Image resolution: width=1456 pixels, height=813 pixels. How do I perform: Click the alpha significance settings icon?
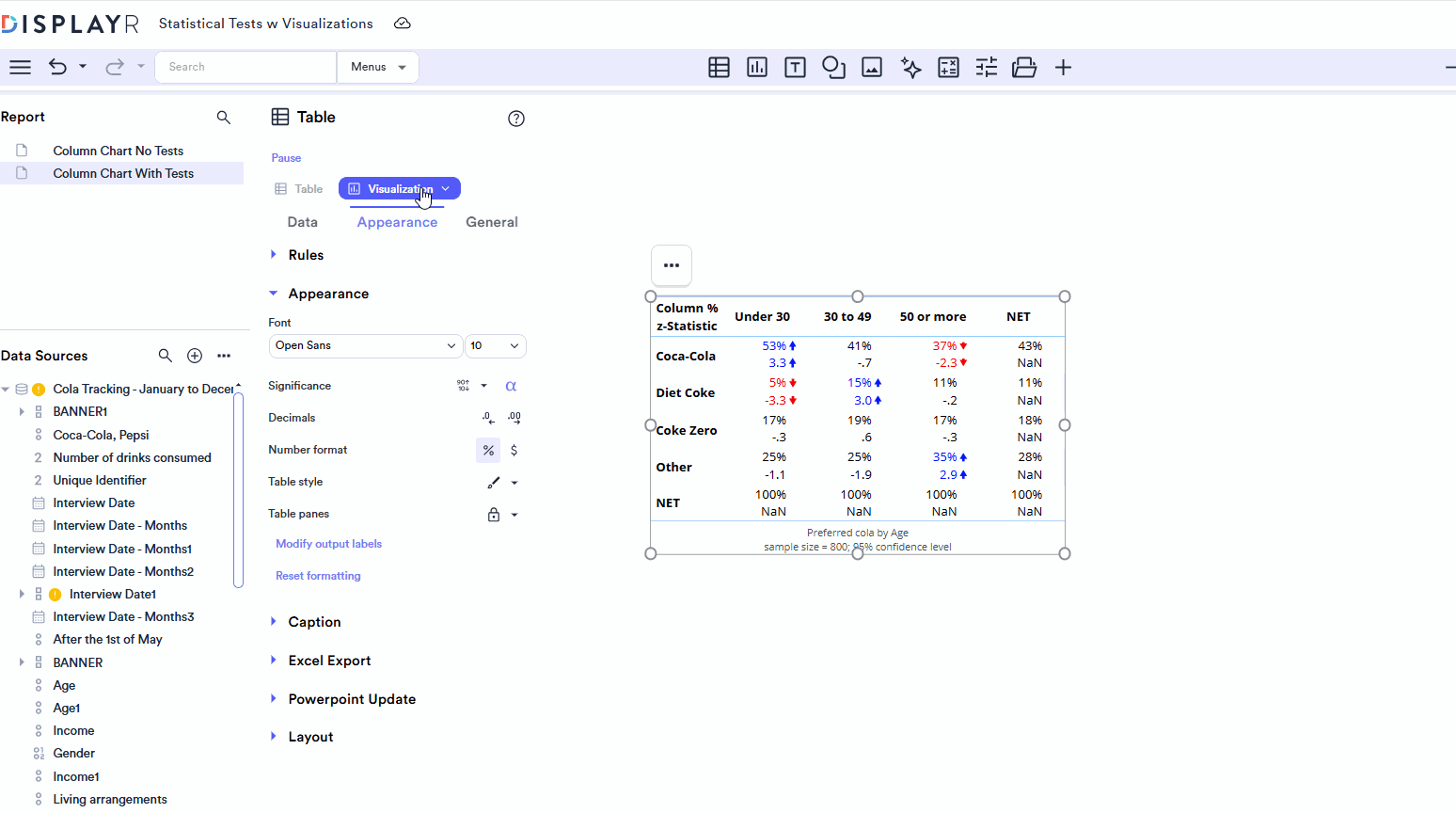click(512, 386)
